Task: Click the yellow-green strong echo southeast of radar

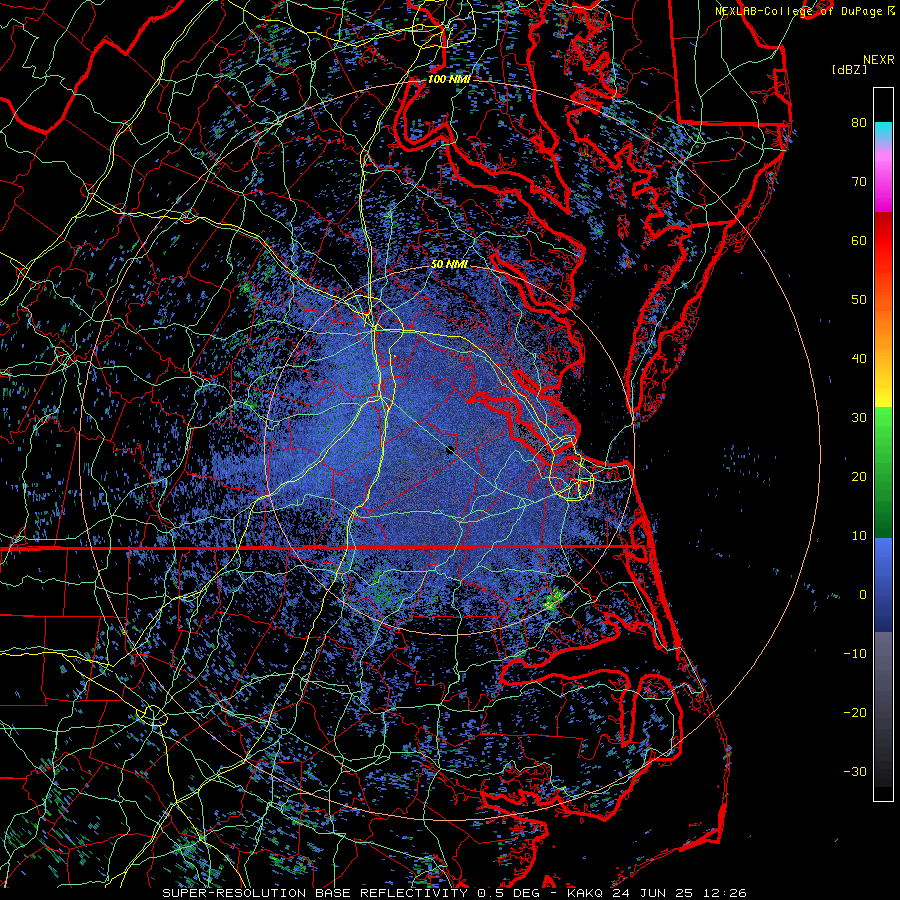Action: [552, 601]
